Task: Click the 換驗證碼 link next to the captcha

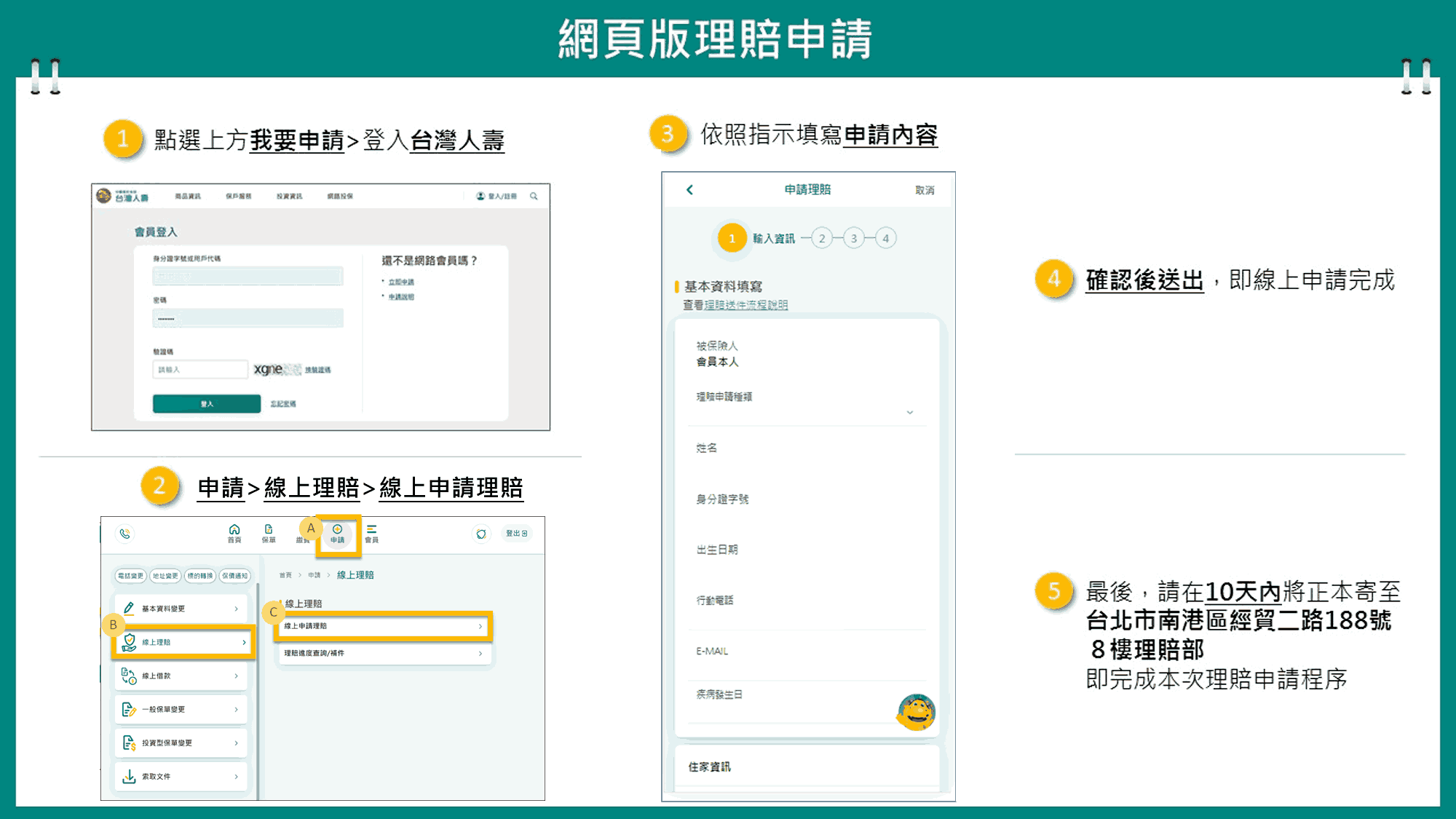Action: coord(317,370)
